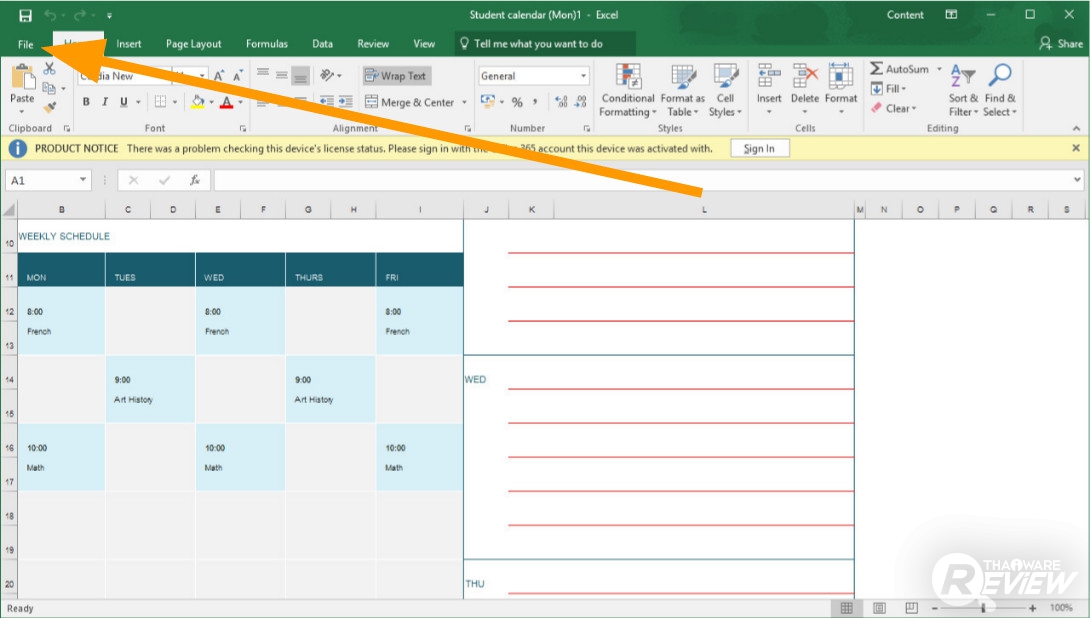Image resolution: width=1090 pixels, height=618 pixels.
Task: Click the Save icon in the title bar
Action: point(25,15)
